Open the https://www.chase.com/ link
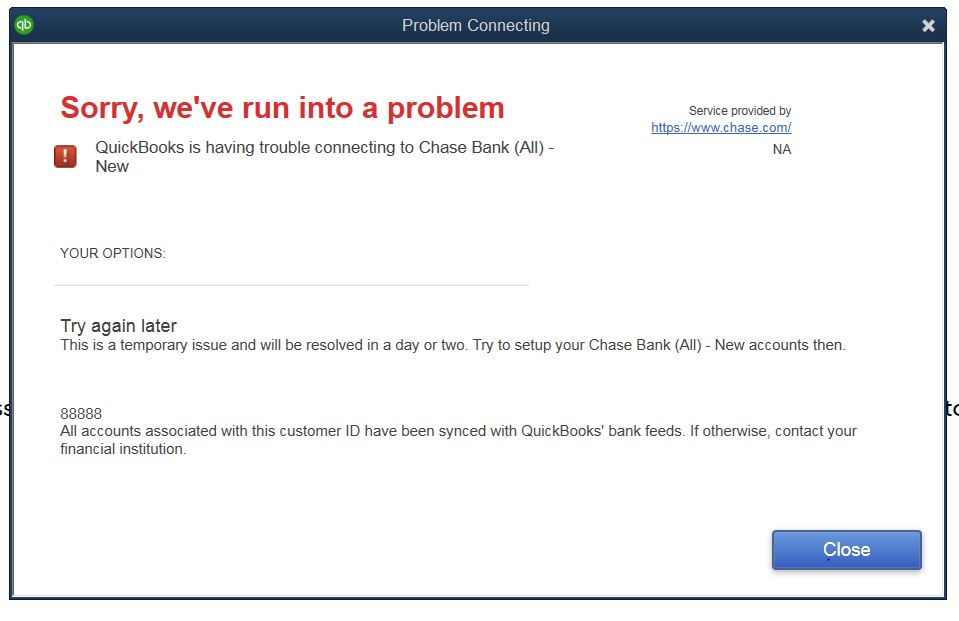This screenshot has height=621, width=959. 719,127
